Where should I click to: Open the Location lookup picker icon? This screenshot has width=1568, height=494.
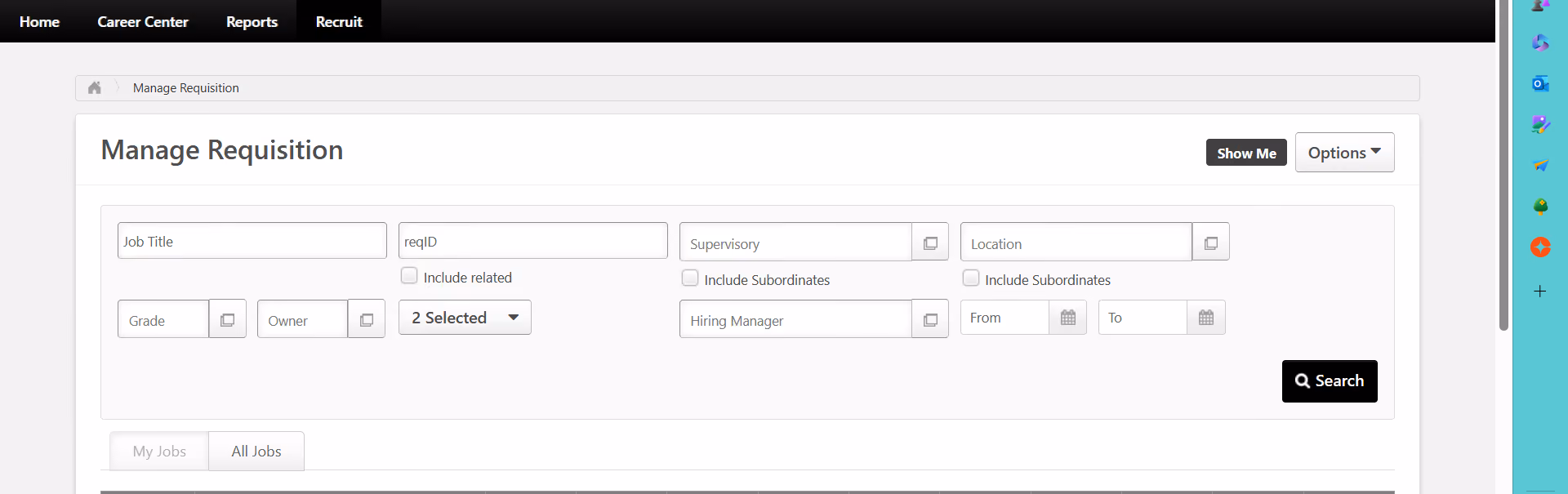coord(1211,243)
